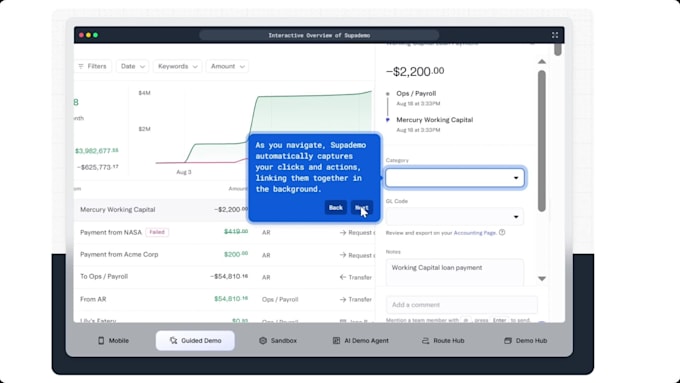Select the Mercury Working Capital transaction row
This screenshot has width=680, height=383.
(224, 210)
